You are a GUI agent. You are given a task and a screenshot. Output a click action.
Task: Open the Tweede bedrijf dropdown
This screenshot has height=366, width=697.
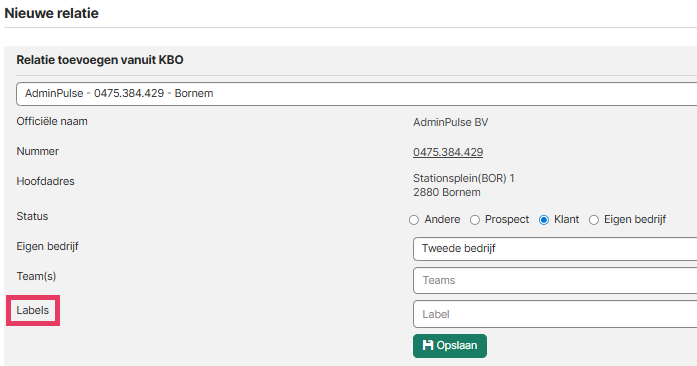pos(555,249)
